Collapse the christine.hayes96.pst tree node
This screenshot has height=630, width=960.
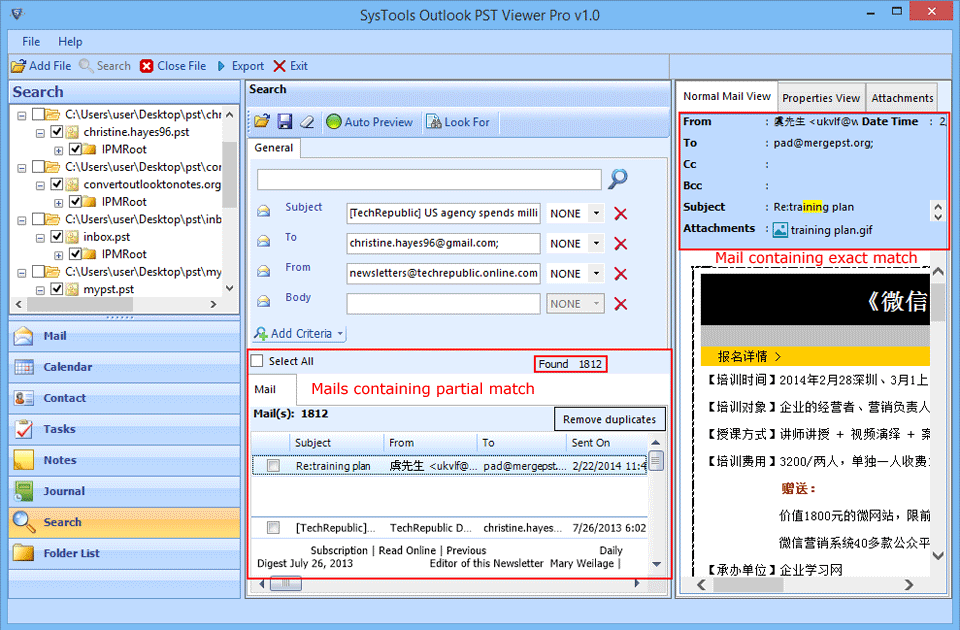tap(40, 132)
